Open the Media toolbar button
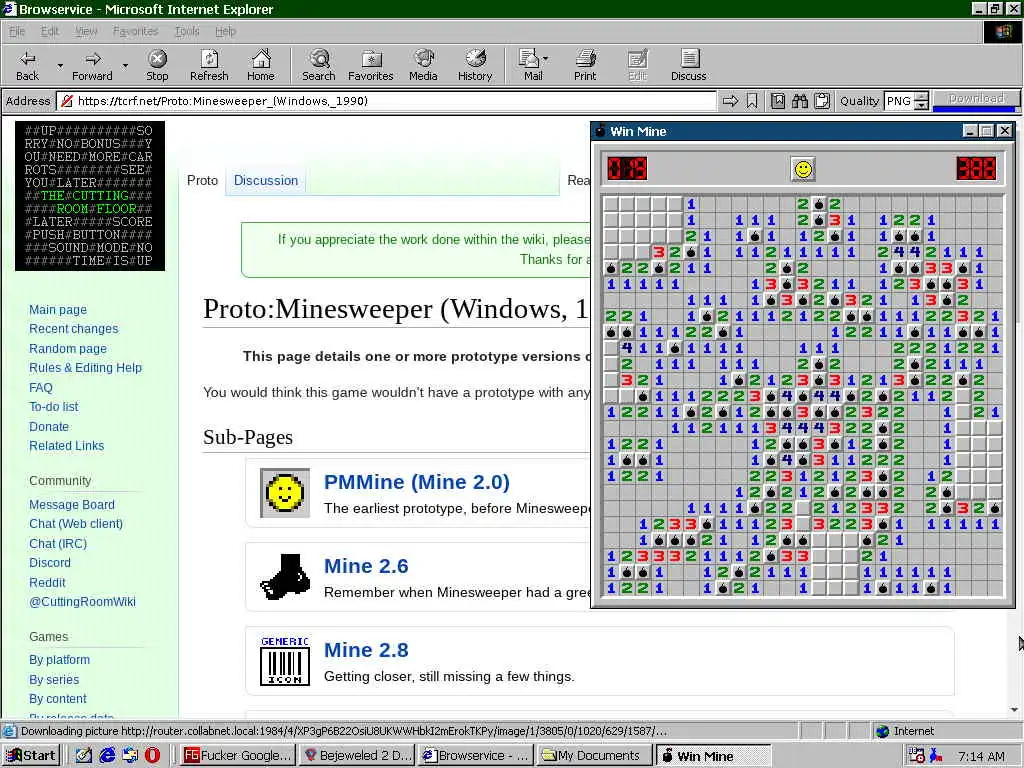Viewport: 1024px width, 768px height. [x=423, y=65]
